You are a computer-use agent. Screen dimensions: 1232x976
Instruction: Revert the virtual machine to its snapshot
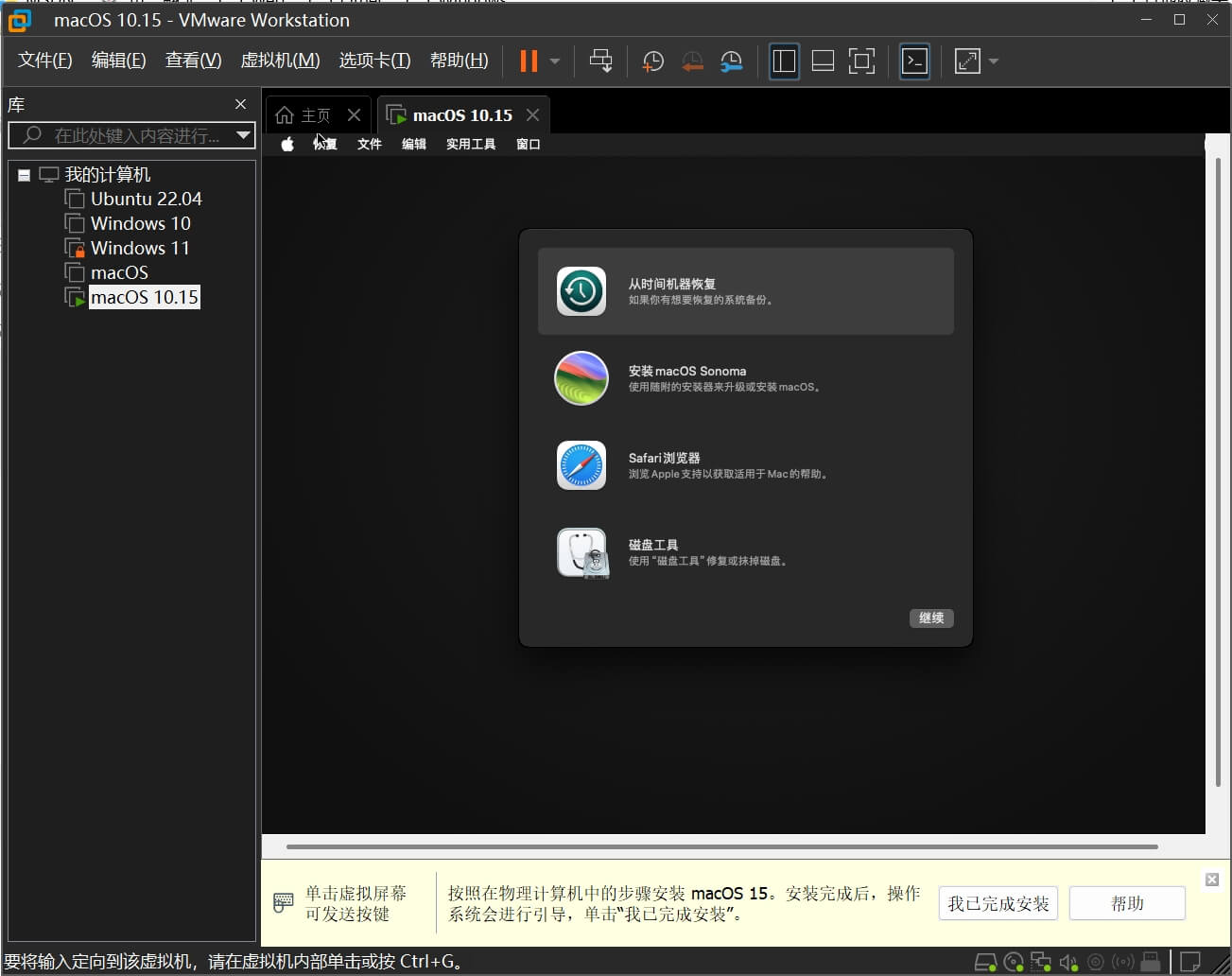coord(692,61)
